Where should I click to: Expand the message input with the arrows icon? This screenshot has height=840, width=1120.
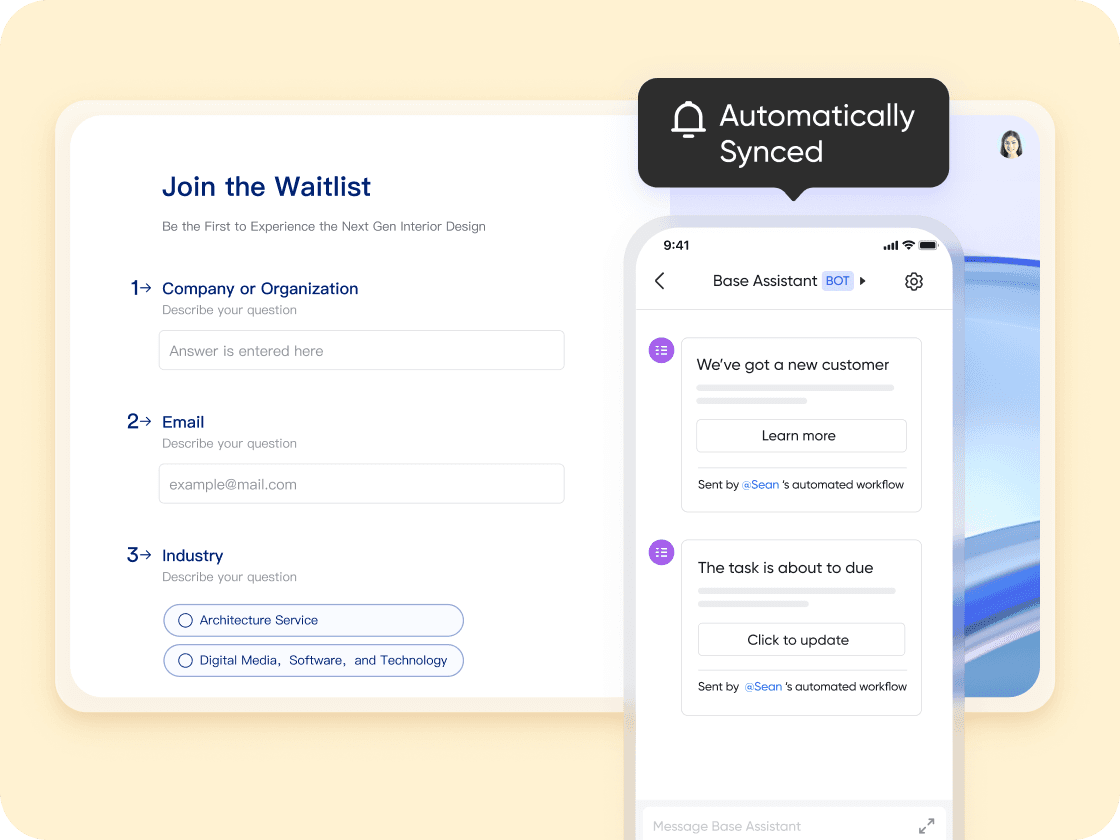pyautogui.click(x=926, y=826)
